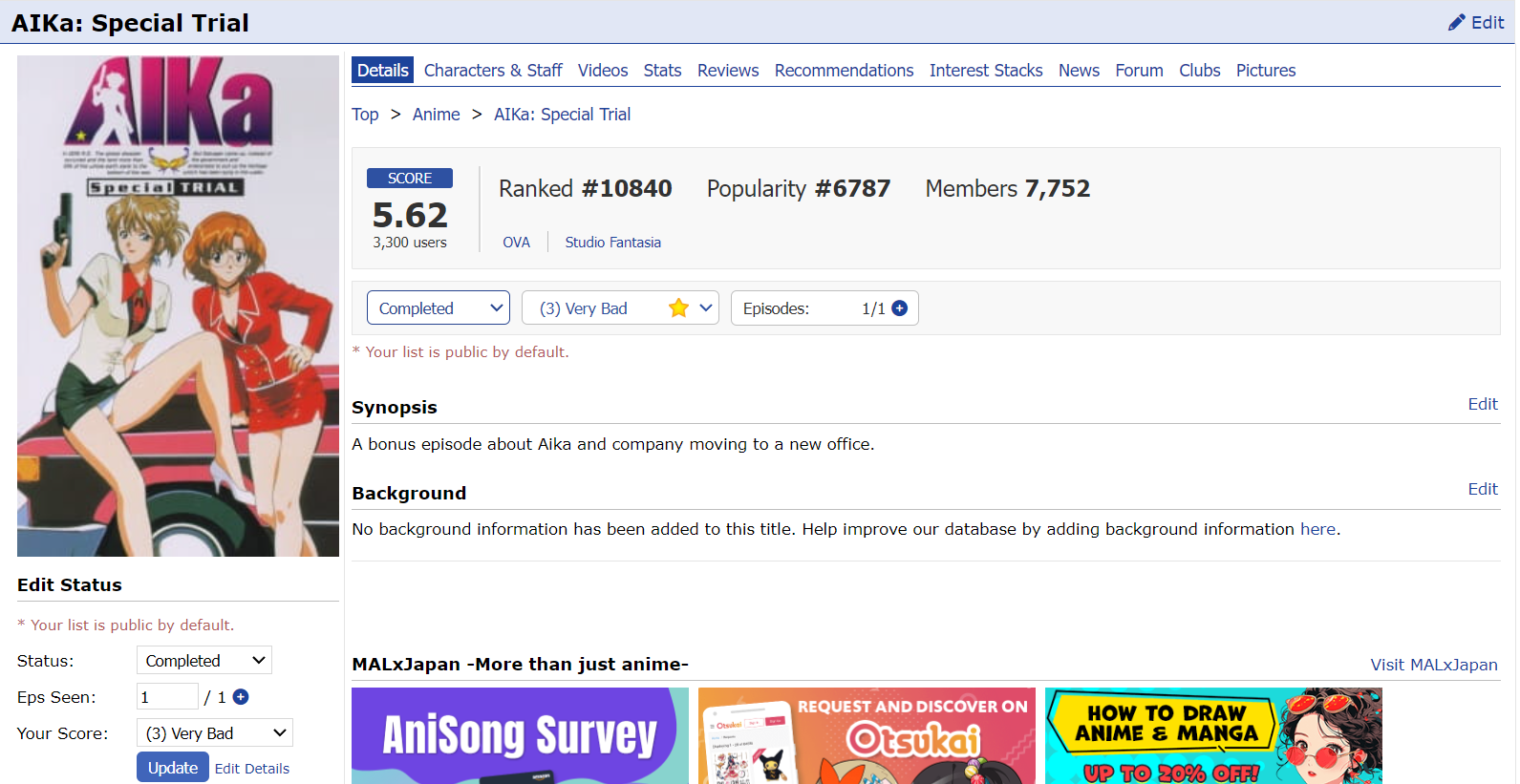Click the Popularity #6787 text

799,188
